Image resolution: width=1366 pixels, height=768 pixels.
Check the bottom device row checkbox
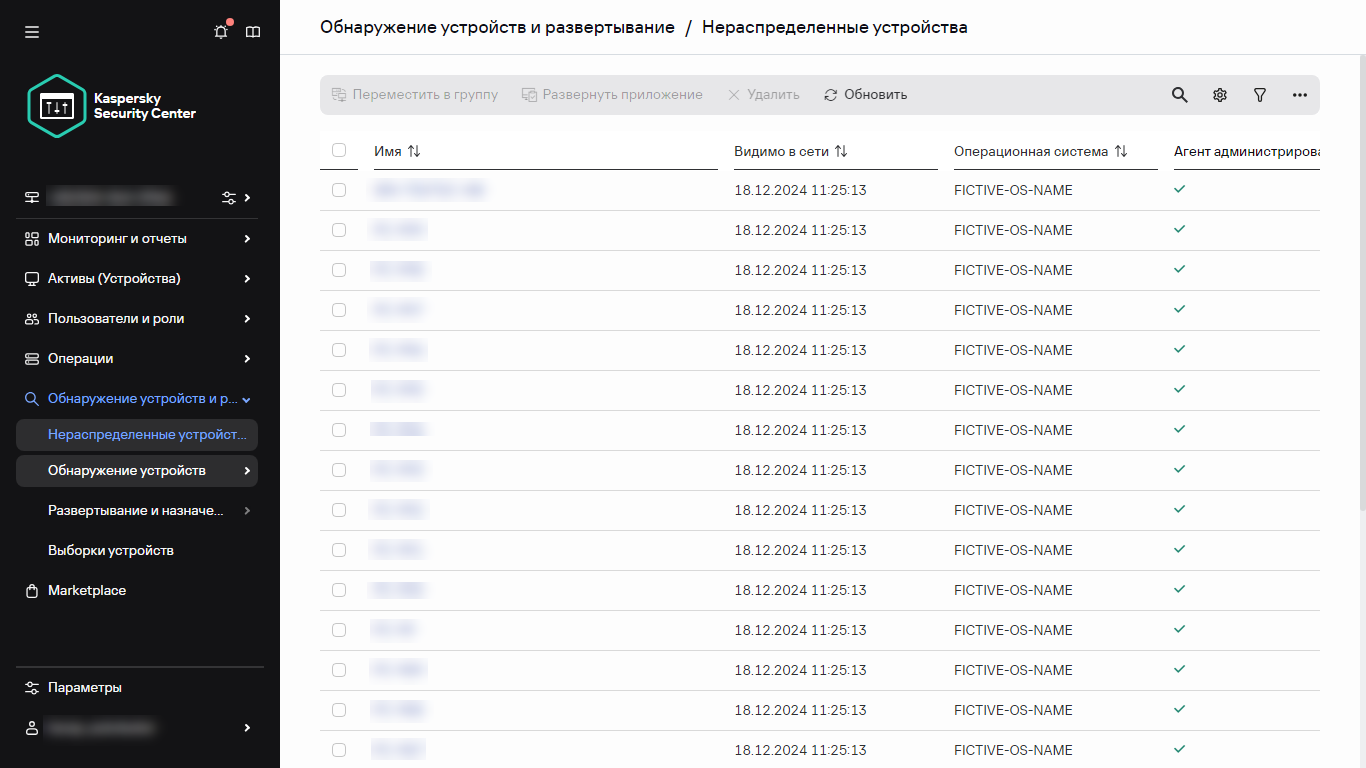point(339,749)
